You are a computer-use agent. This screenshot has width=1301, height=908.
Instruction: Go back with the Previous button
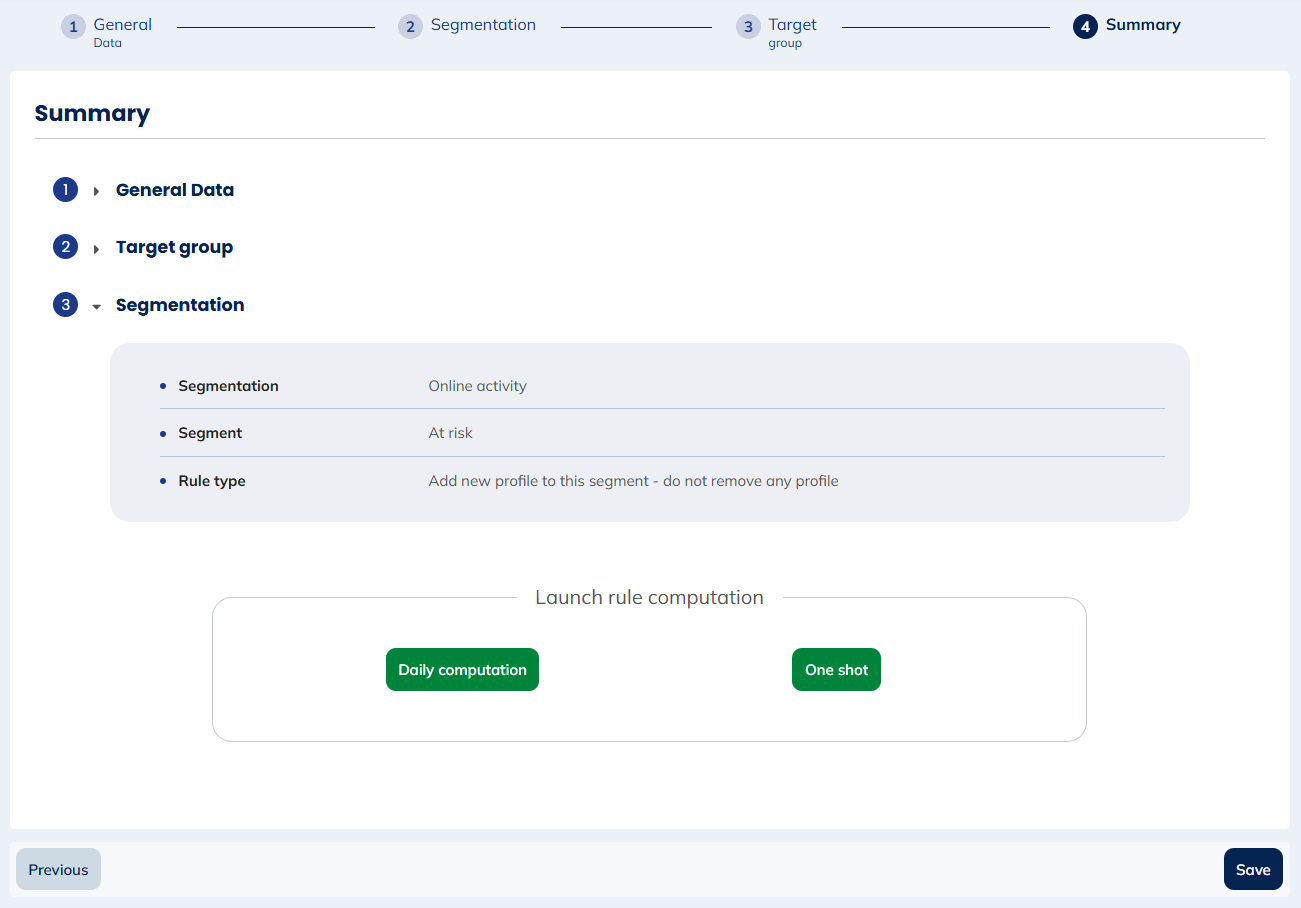click(58, 869)
